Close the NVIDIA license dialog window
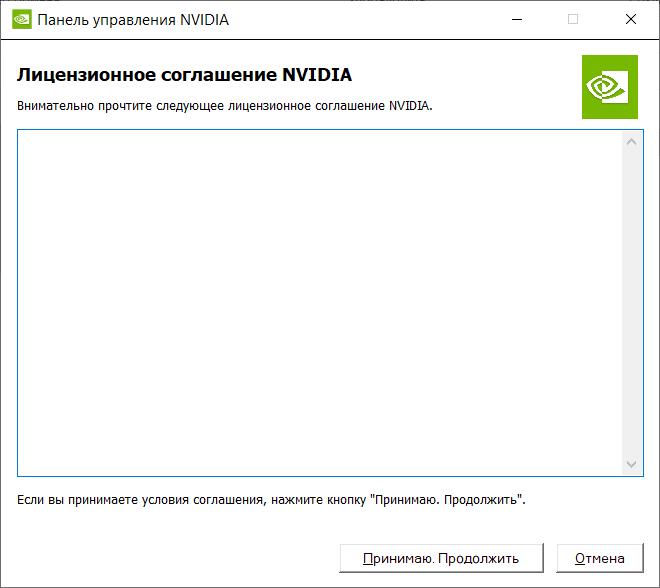660x588 pixels. pyautogui.click(x=631, y=19)
